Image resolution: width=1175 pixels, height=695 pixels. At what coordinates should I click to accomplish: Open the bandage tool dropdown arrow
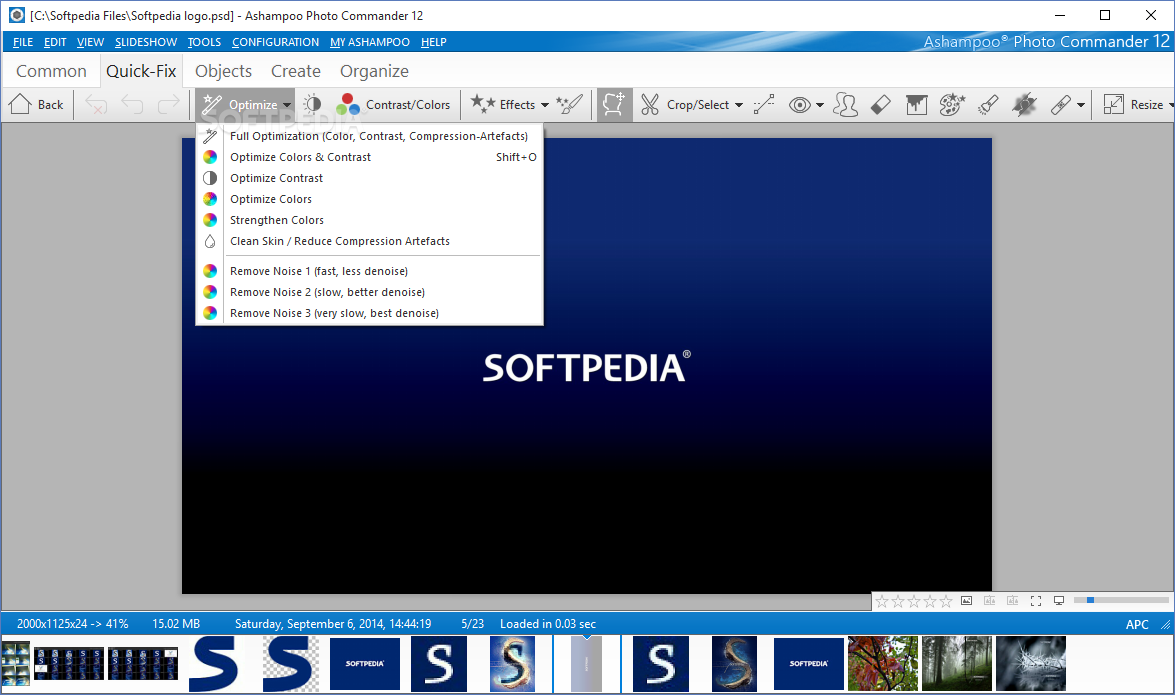pyautogui.click(x=1081, y=105)
